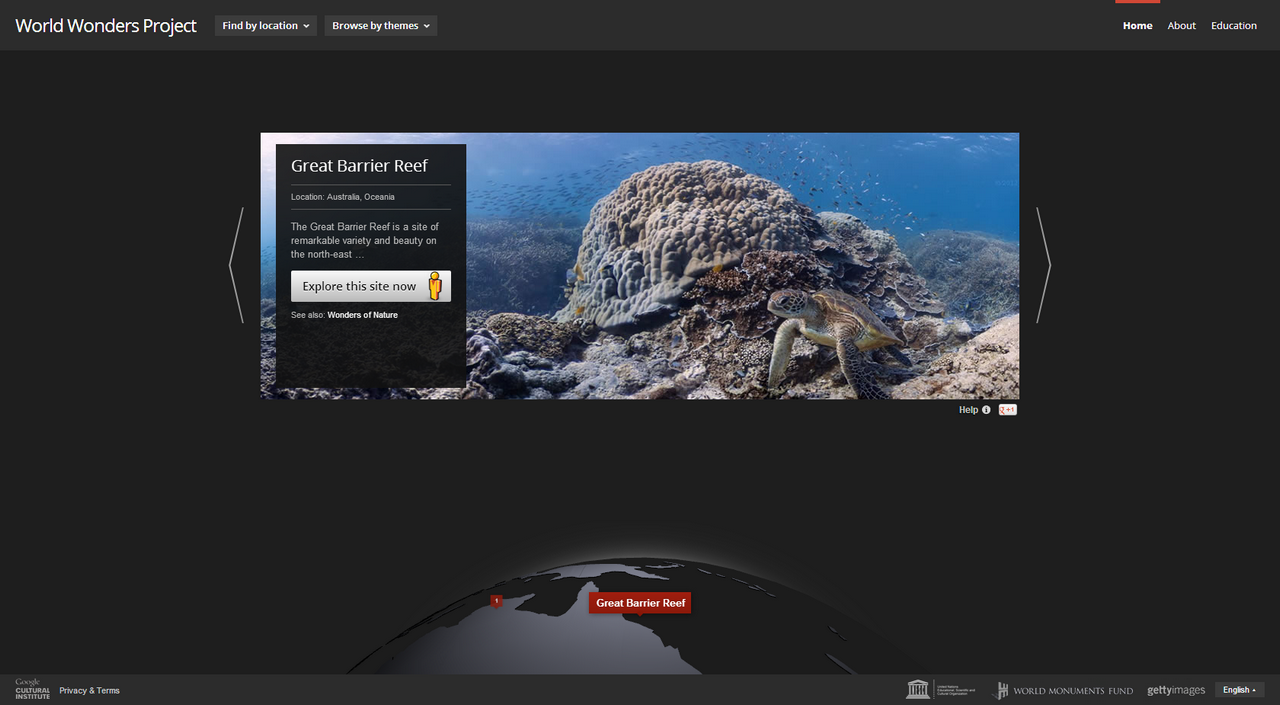Click the reef description paragraph
Viewport: 1280px width, 705px height.
coord(365,241)
